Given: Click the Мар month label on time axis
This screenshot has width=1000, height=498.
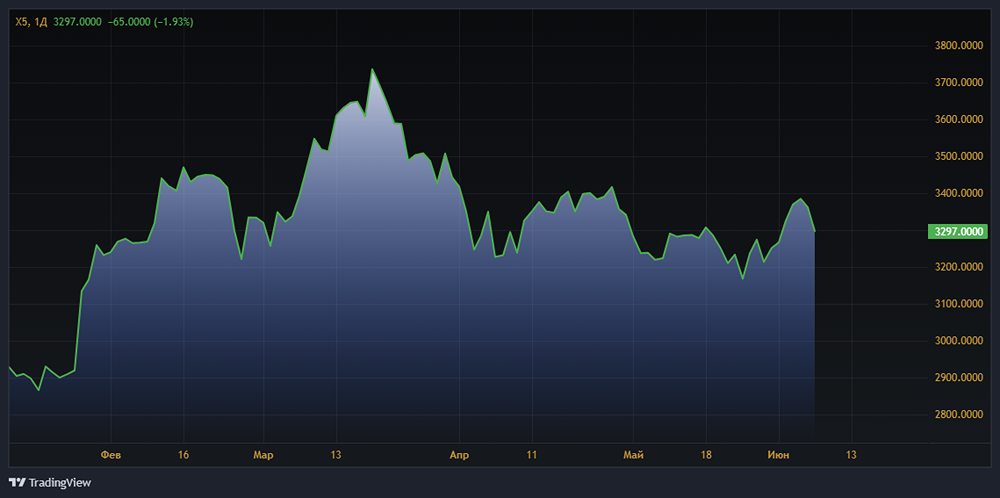Looking at the screenshot, I should click(263, 455).
